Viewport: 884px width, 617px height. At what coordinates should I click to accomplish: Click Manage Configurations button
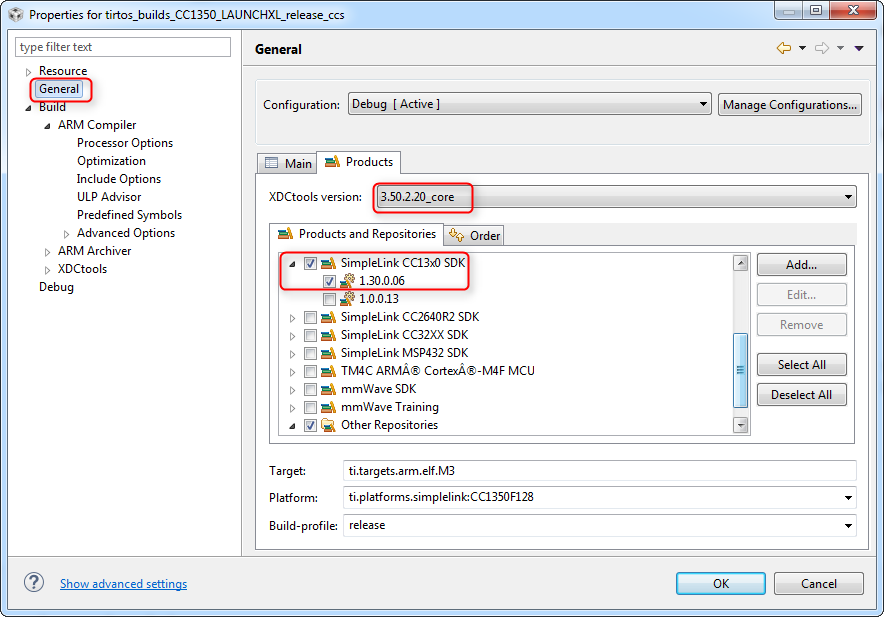[x=789, y=104]
